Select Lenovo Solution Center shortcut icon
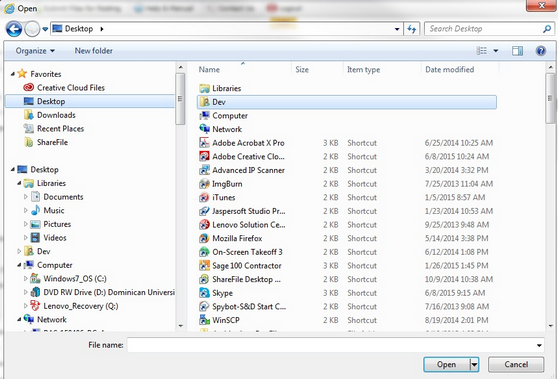The width and height of the screenshot is (558, 379). click(x=204, y=225)
